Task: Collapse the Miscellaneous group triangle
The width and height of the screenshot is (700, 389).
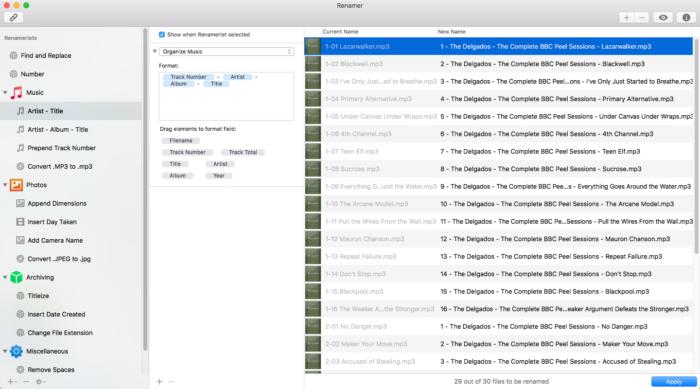Action: [x=5, y=351]
